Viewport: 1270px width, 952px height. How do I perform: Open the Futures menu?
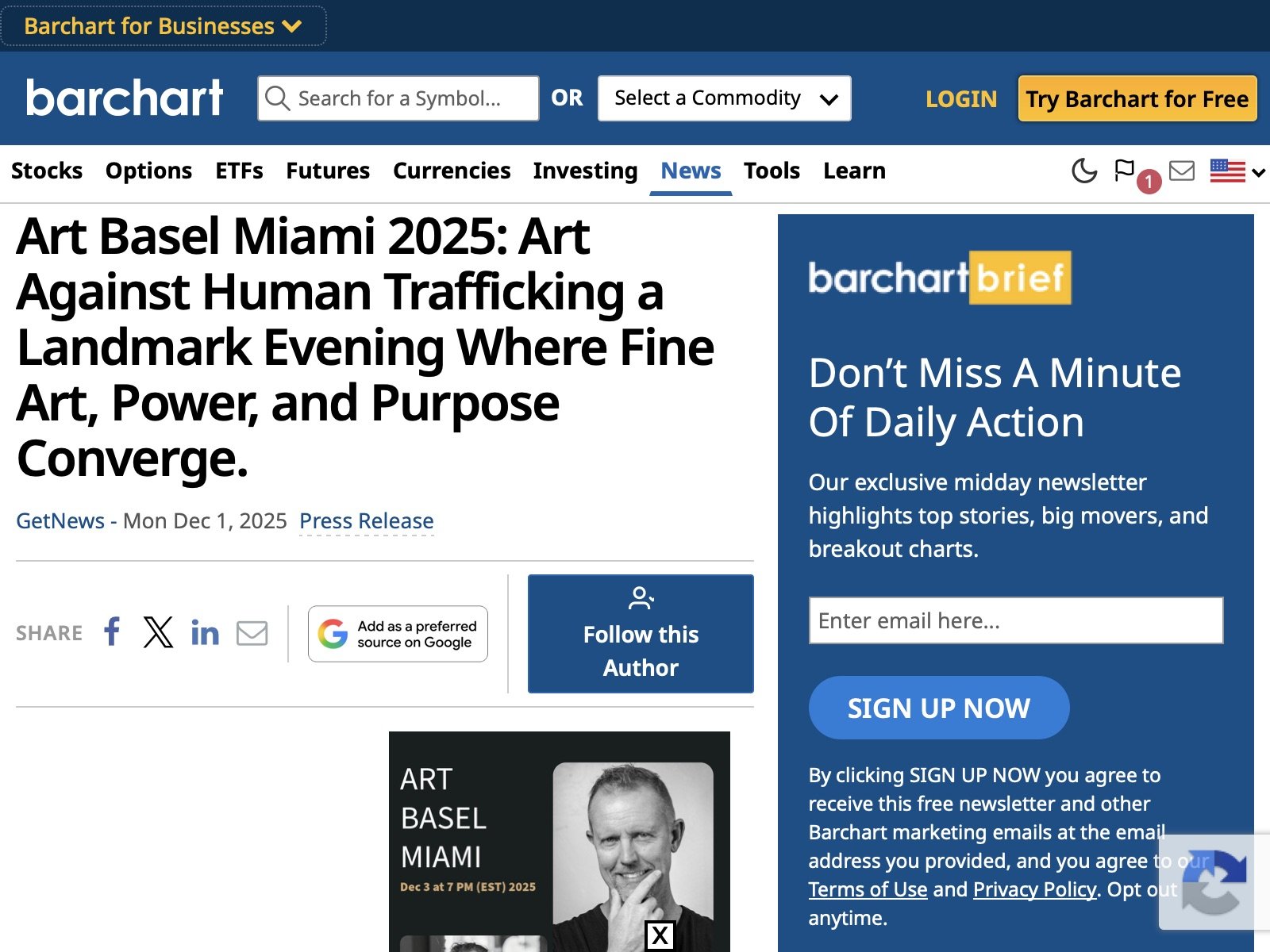pyautogui.click(x=328, y=171)
